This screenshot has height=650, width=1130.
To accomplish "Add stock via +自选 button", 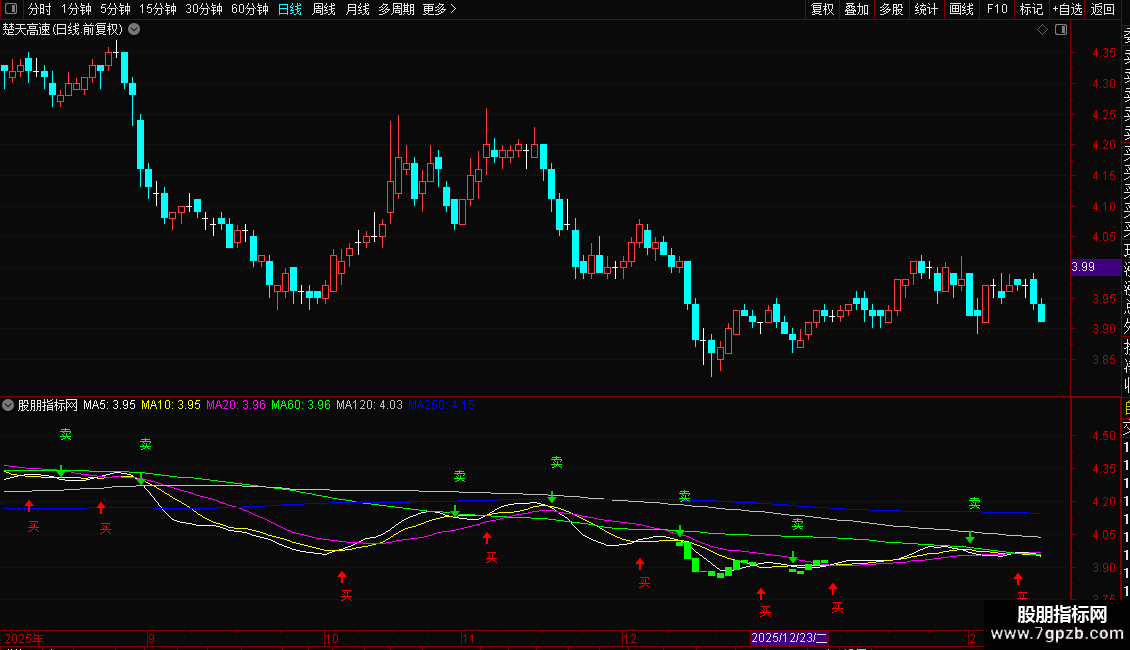I will (x=1067, y=10).
